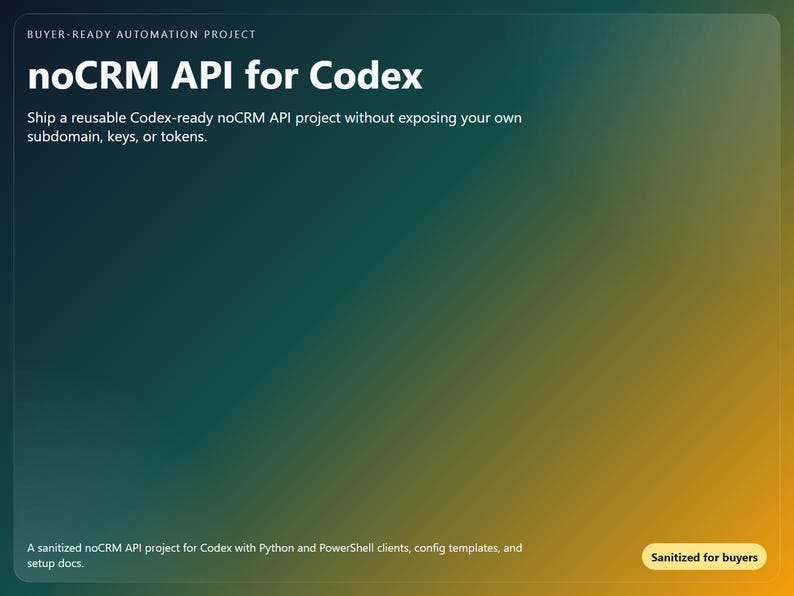794x596 pixels.
Task: Click 'BUYER-READY AUTOMATION PROJECT' label
Action: click(x=141, y=34)
